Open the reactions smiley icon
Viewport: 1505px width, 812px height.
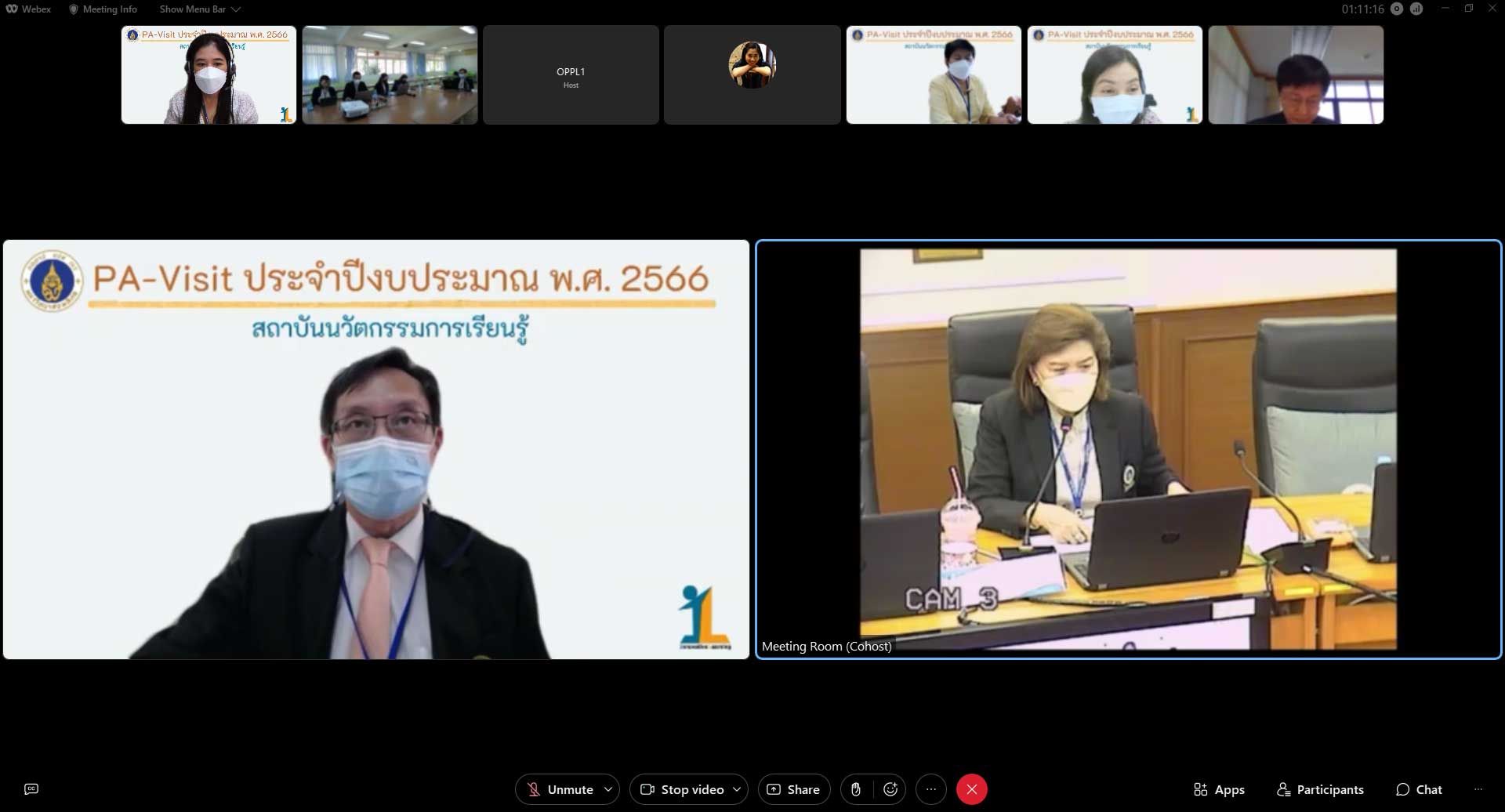click(890, 789)
